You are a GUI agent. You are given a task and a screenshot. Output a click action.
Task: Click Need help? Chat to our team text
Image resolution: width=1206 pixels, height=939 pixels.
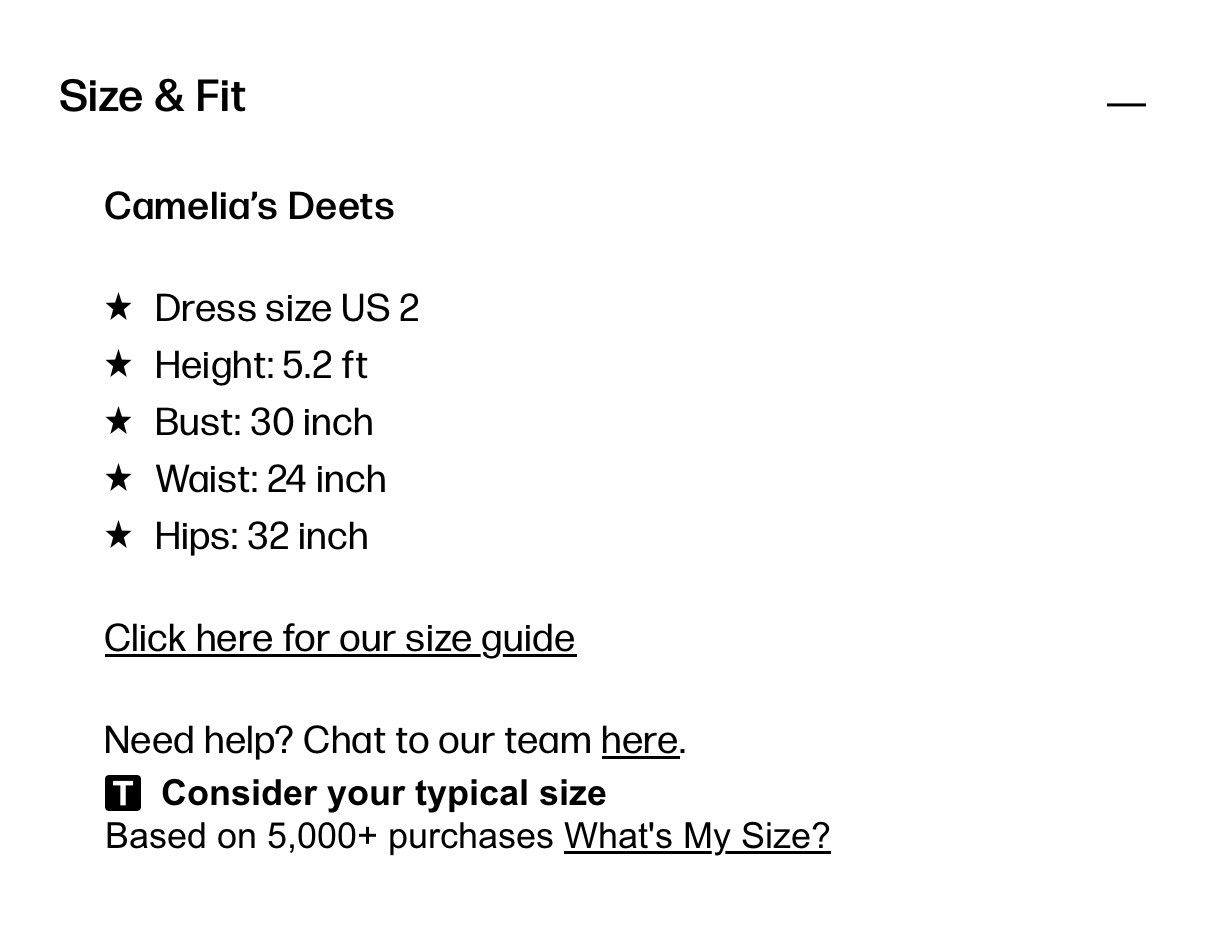tap(348, 741)
